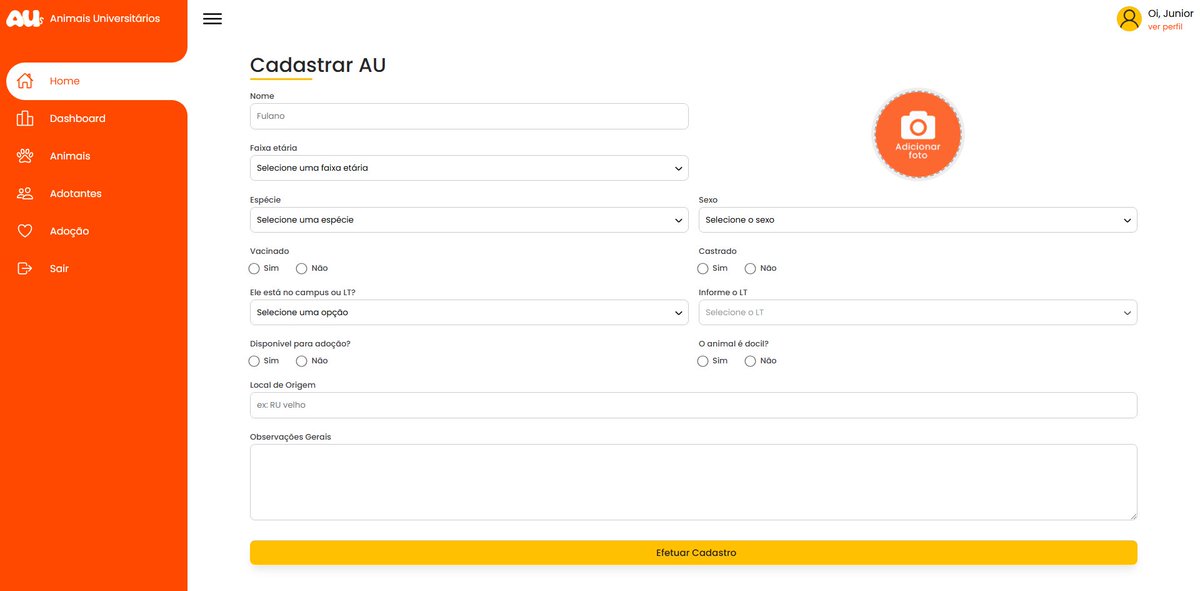Choose Não for O animal é dócil
1200x591 pixels.
751,361
